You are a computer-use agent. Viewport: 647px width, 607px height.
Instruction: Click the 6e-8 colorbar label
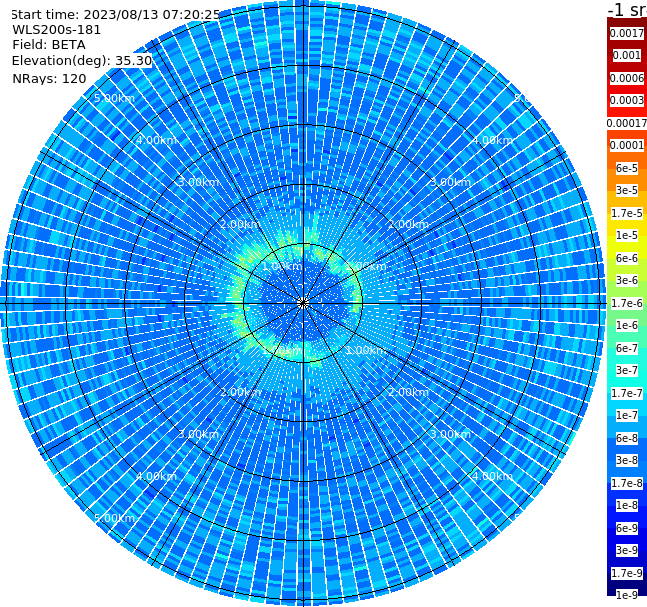pos(627,438)
